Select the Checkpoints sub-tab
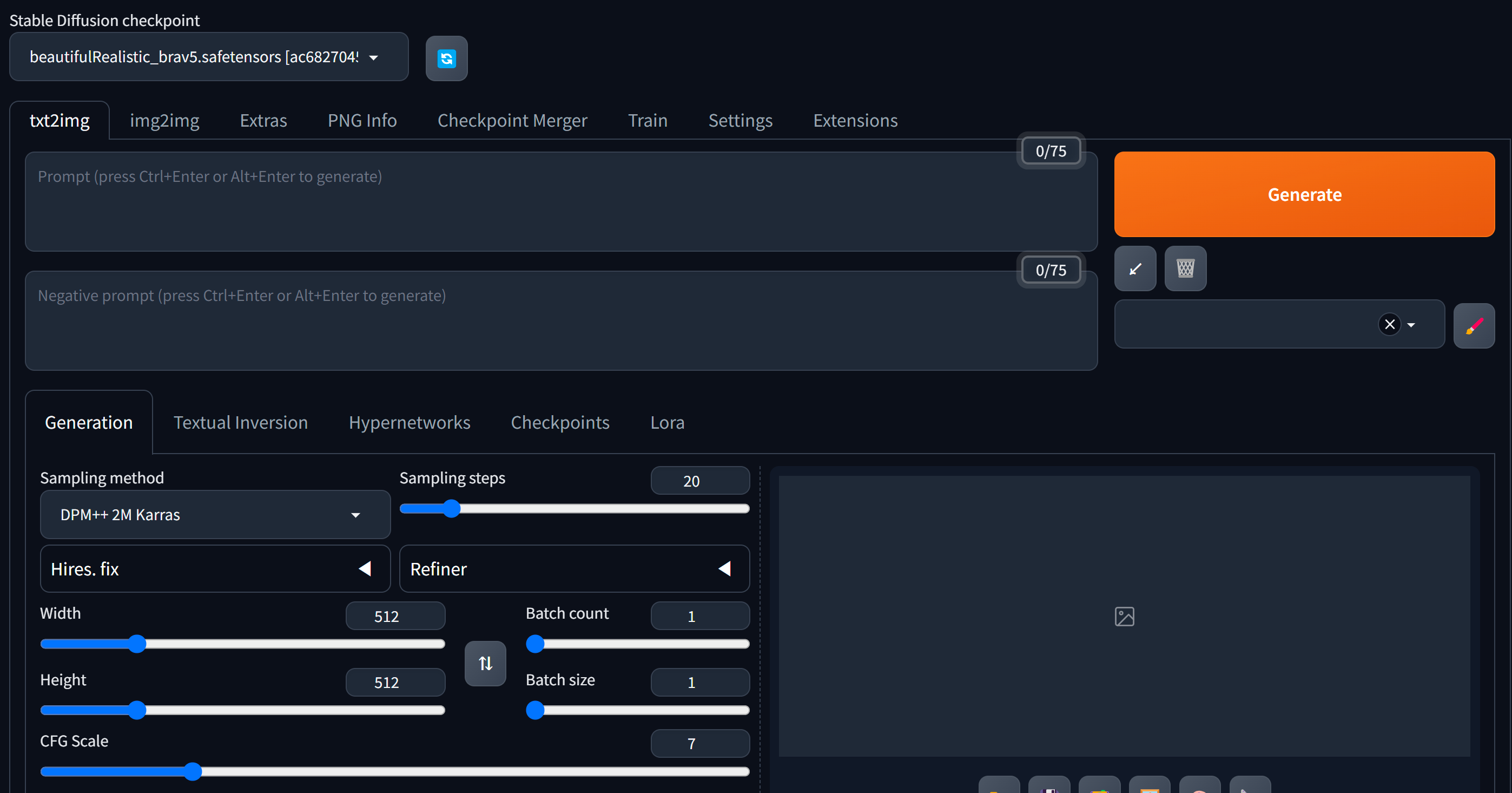This screenshot has width=1512, height=793. 560,422
